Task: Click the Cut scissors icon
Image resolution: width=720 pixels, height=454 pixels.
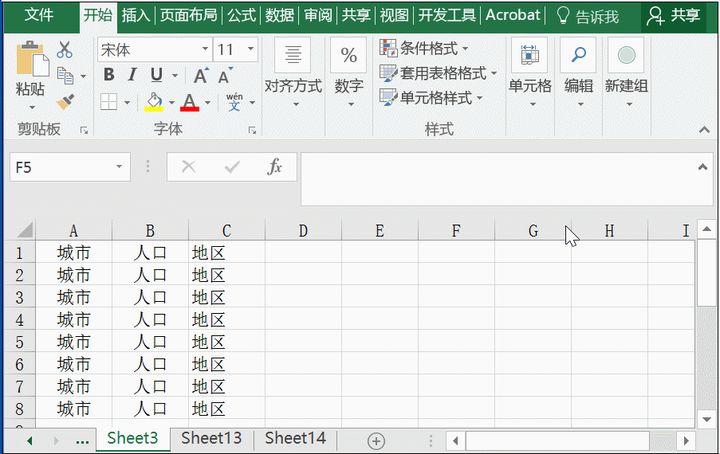Action: click(x=65, y=49)
